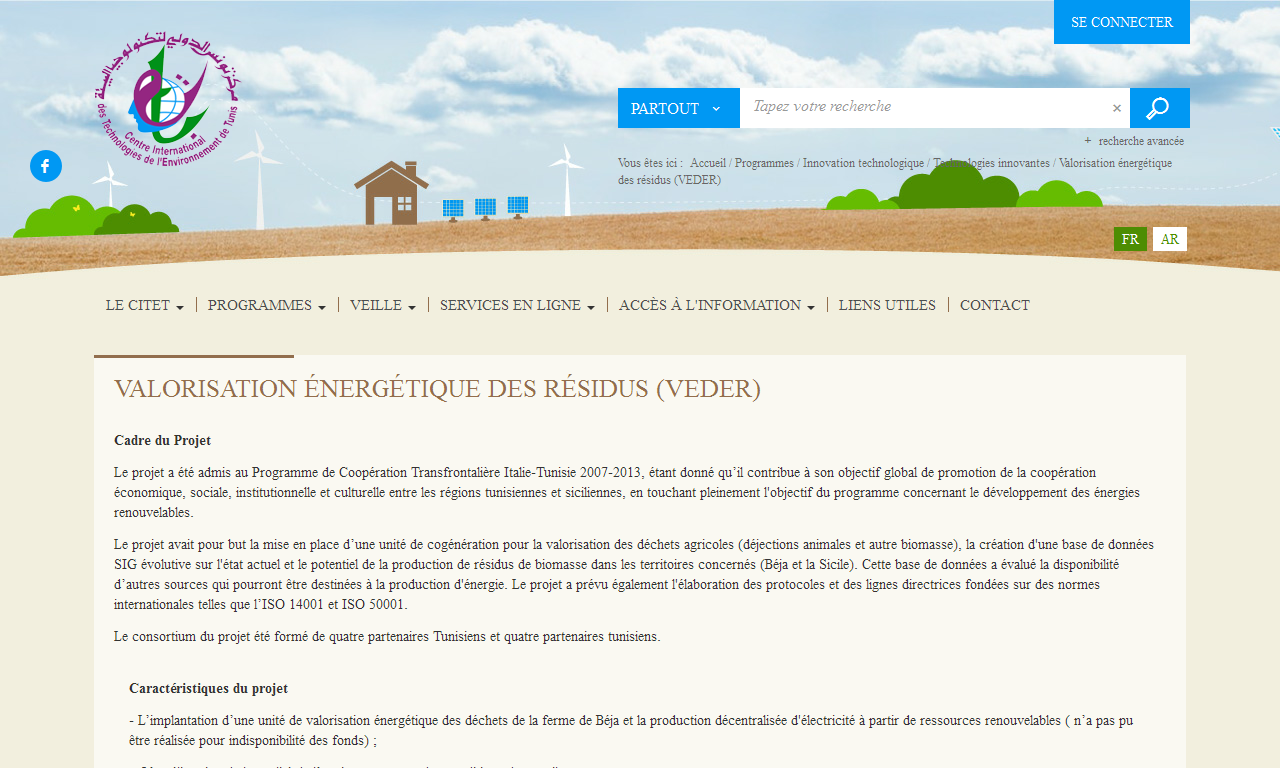This screenshot has width=1280, height=768.
Task: Click the 'Cadre du Projet' heading text
Action: click(x=162, y=440)
